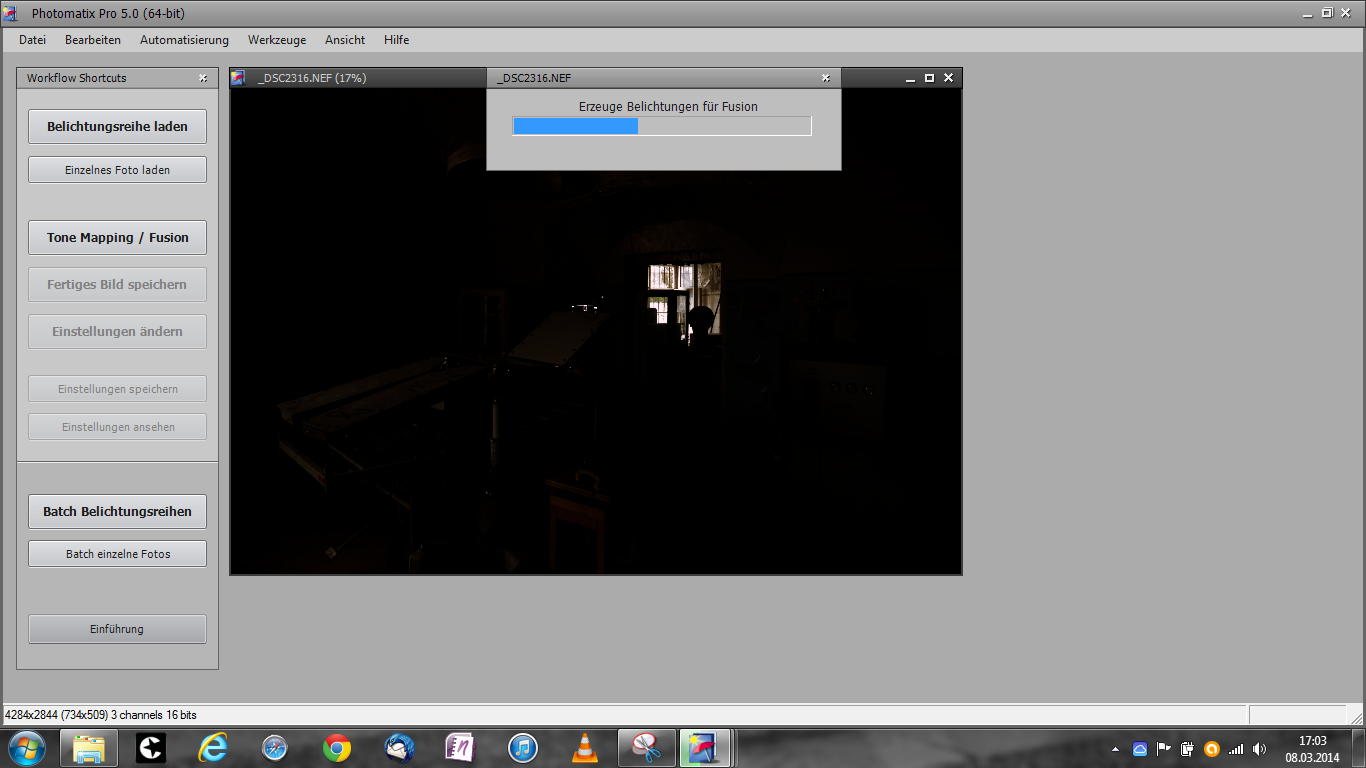The width and height of the screenshot is (1366, 768).
Task: Open the Datei menu
Action: click(33, 40)
